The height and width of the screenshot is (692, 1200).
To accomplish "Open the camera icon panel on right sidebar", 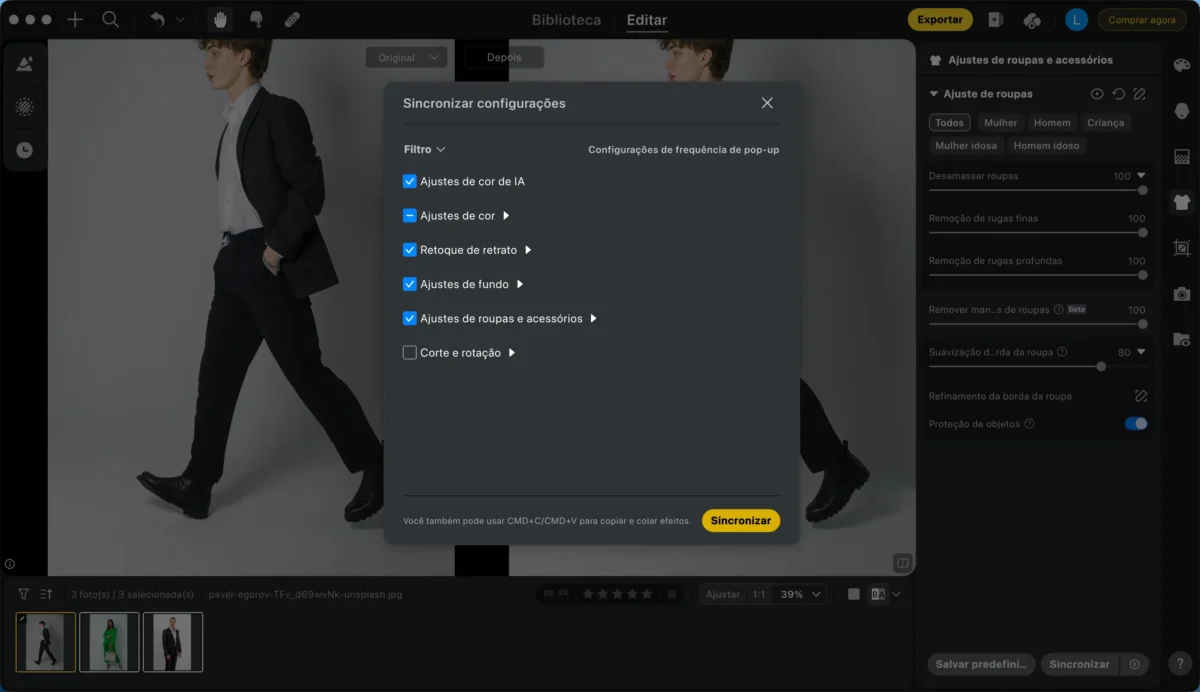I will pyautogui.click(x=1182, y=294).
